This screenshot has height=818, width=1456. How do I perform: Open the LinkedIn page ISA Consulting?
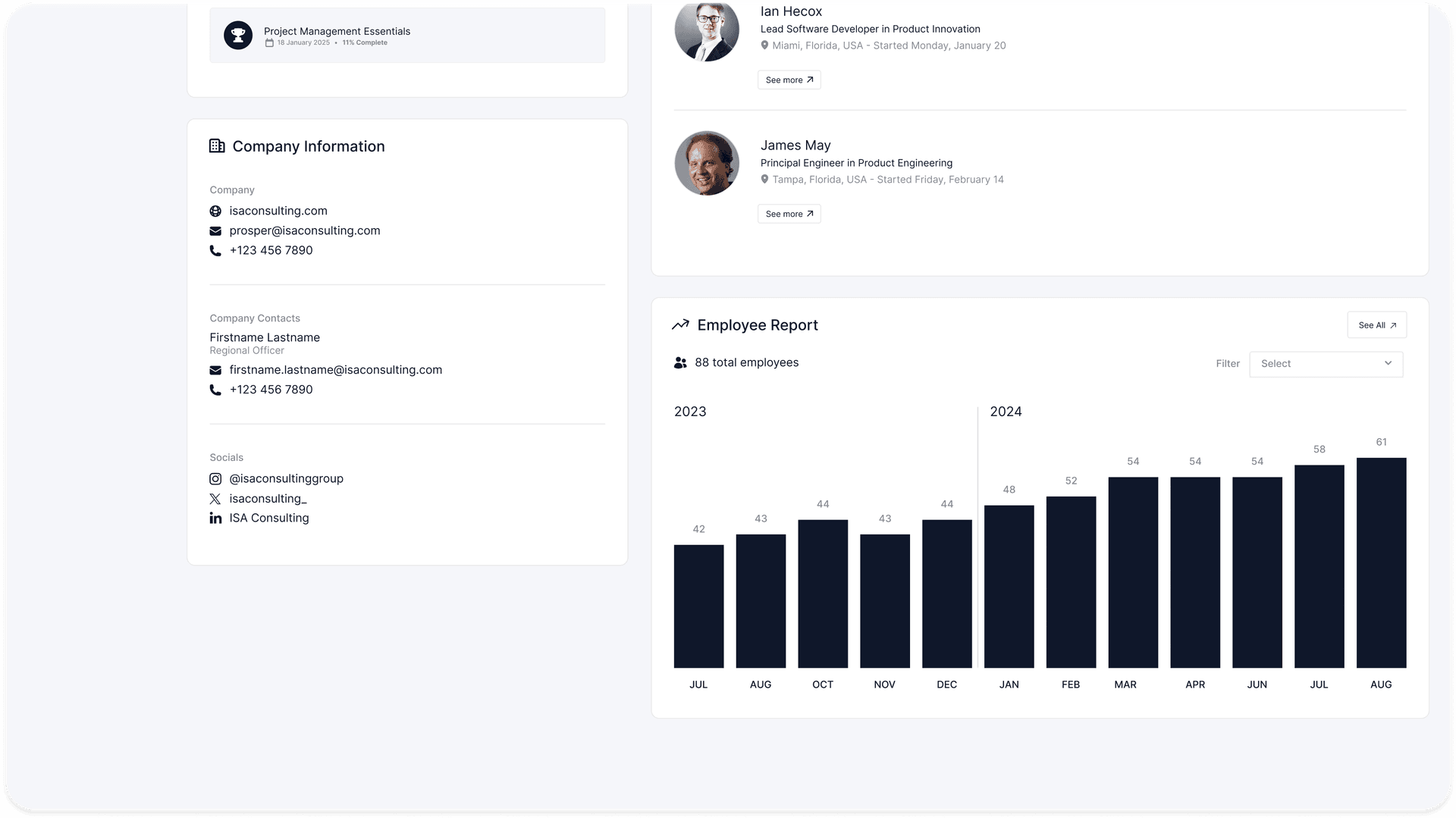[x=269, y=518]
